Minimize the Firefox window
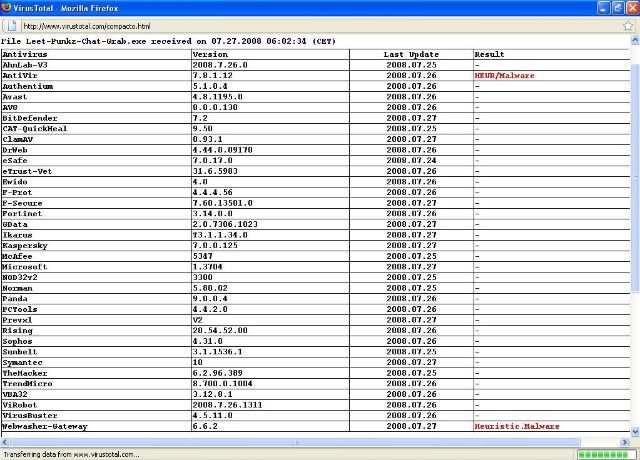The width and height of the screenshot is (640, 460). (603, 8)
